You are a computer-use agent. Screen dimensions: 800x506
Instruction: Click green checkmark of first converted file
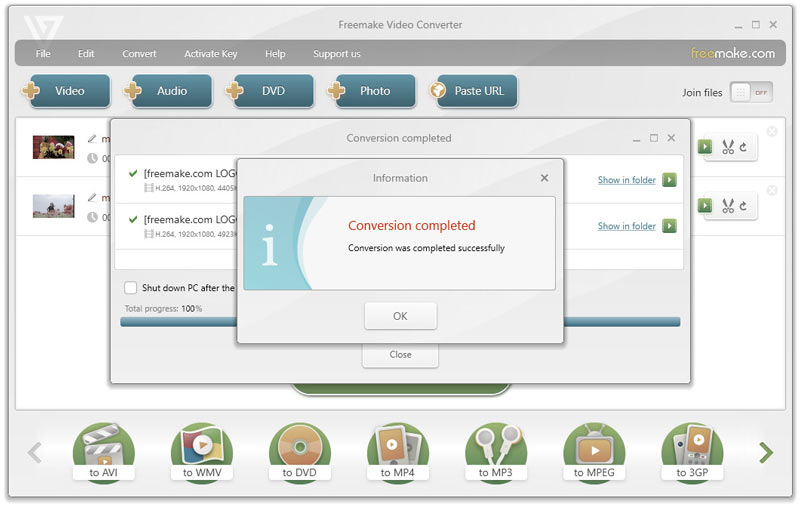pyautogui.click(x=133, y=173)
